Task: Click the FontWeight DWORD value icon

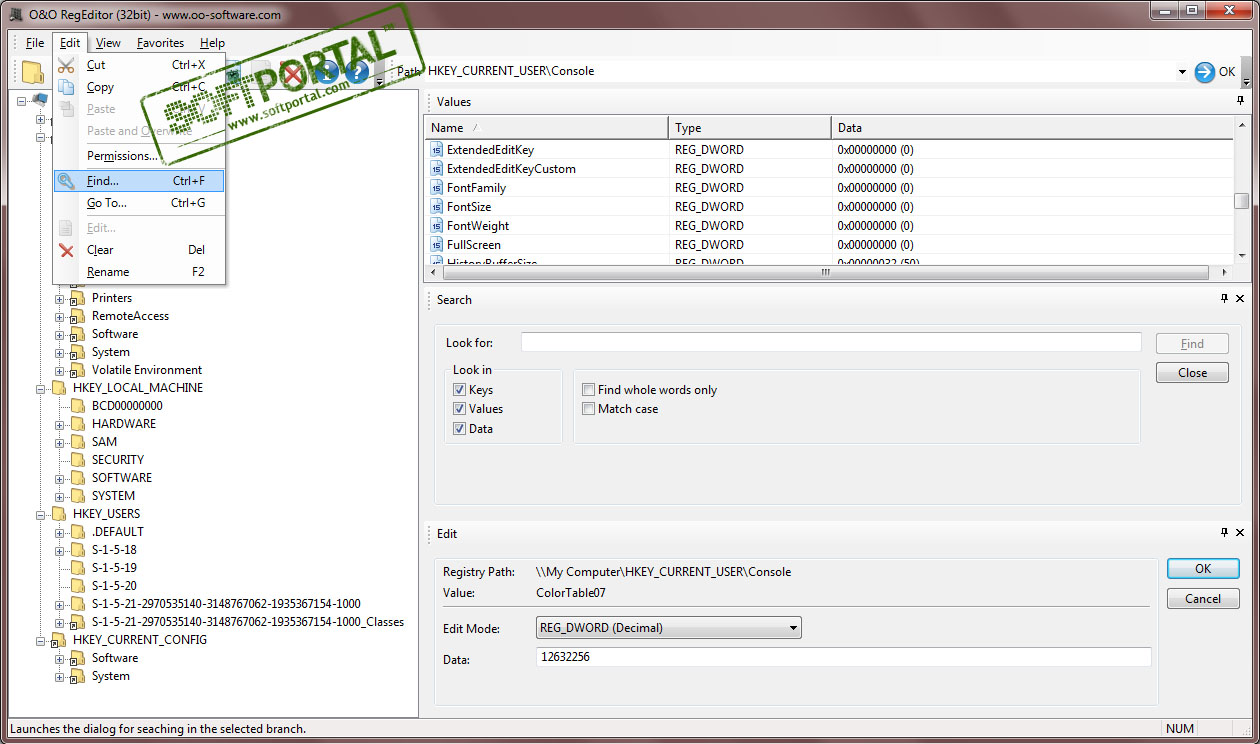Action: pos(437,226)
